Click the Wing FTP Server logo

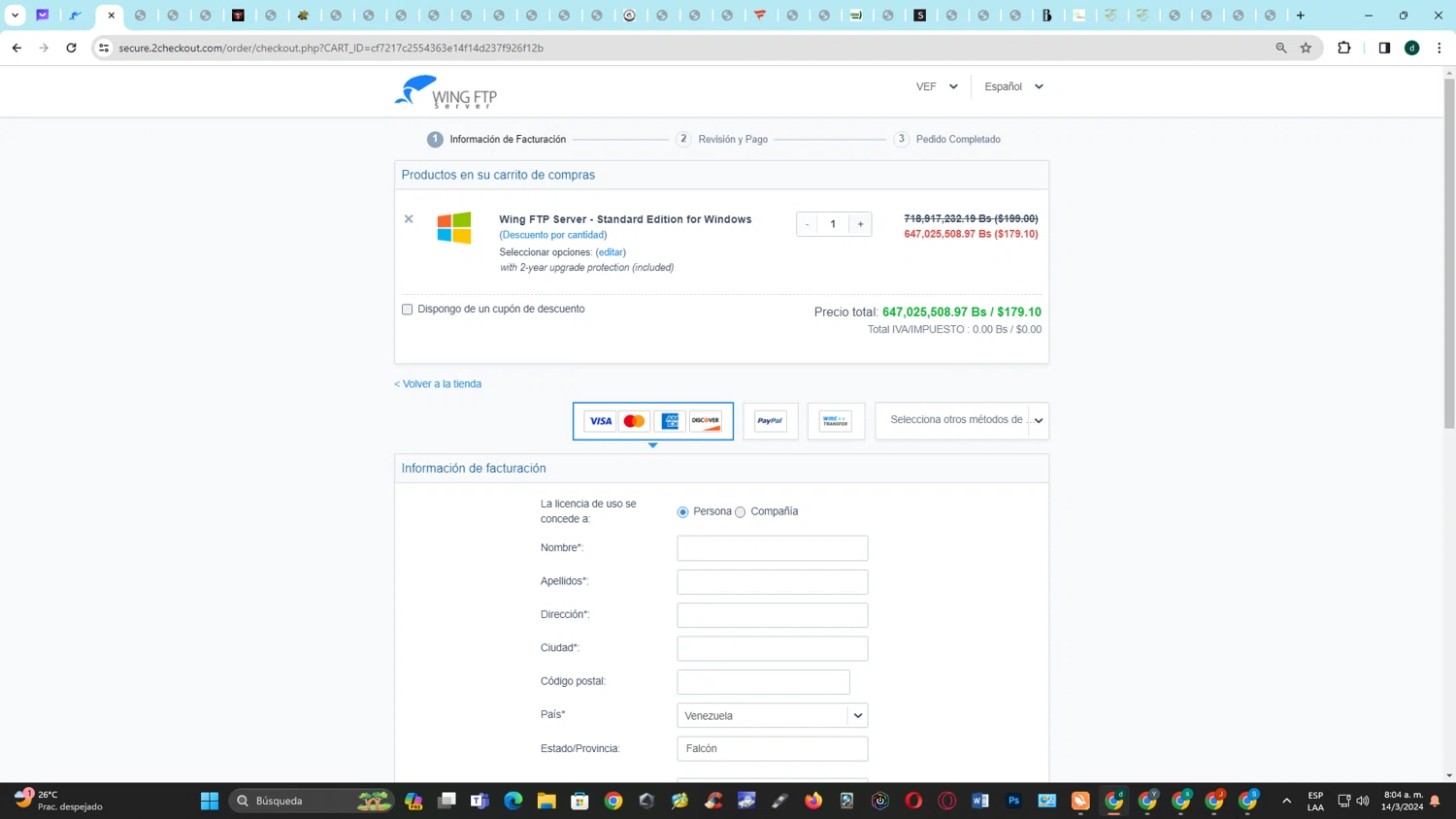point(446,92)
